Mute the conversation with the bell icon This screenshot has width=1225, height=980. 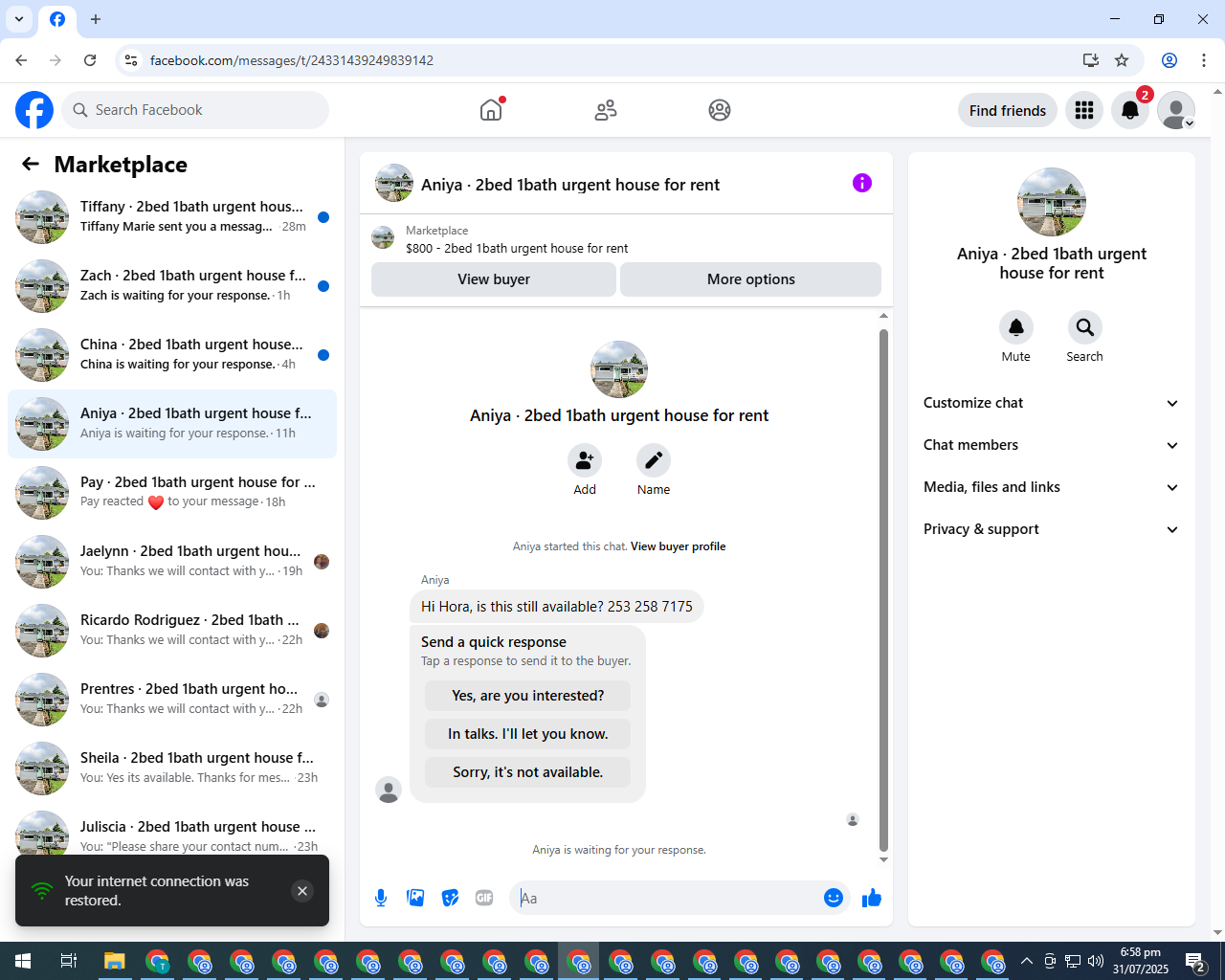[x=1016, y=327]
